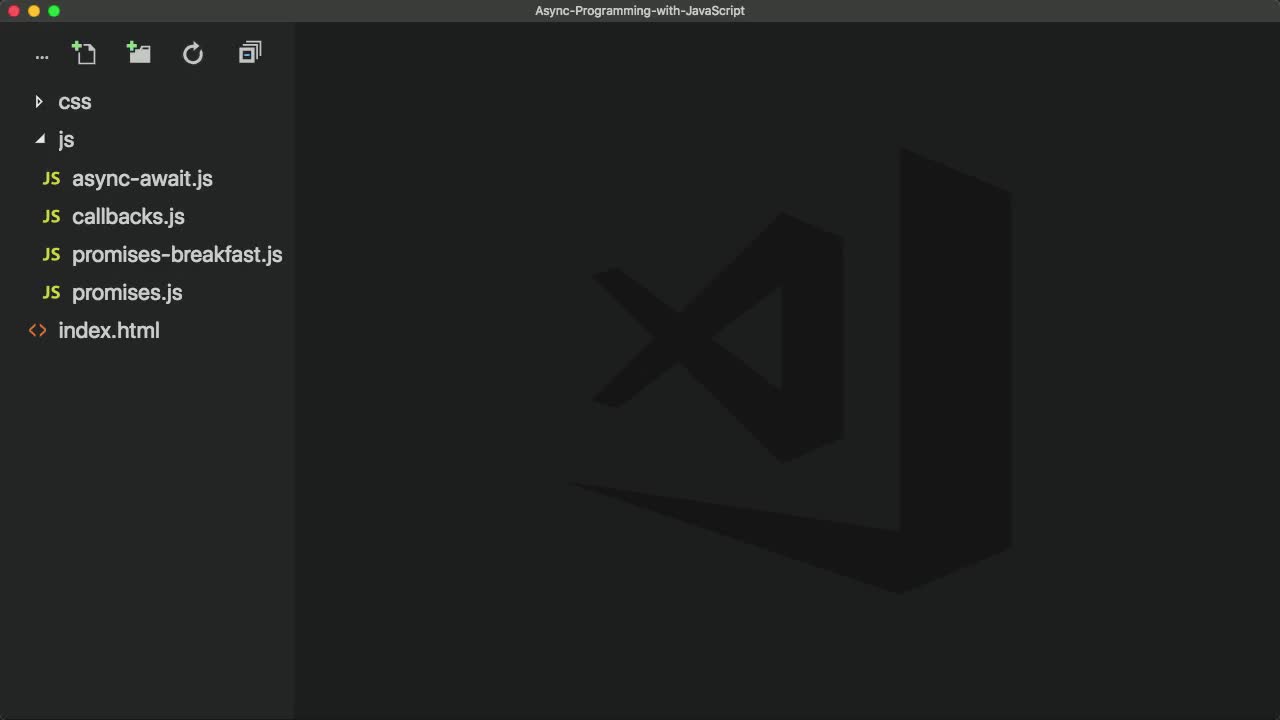This screenshot has width=1280, height=720.
Task: Click the JS icon beside callbacks.js
Action: click(51, 216)
